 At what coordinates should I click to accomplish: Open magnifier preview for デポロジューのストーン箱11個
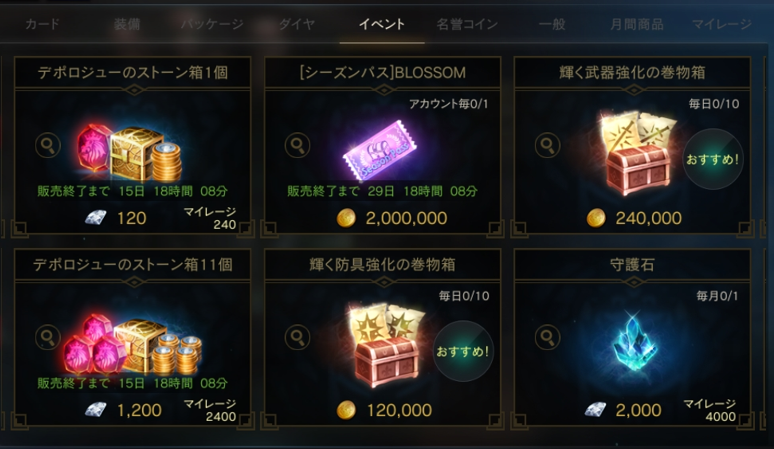click(x=48, y=337)
